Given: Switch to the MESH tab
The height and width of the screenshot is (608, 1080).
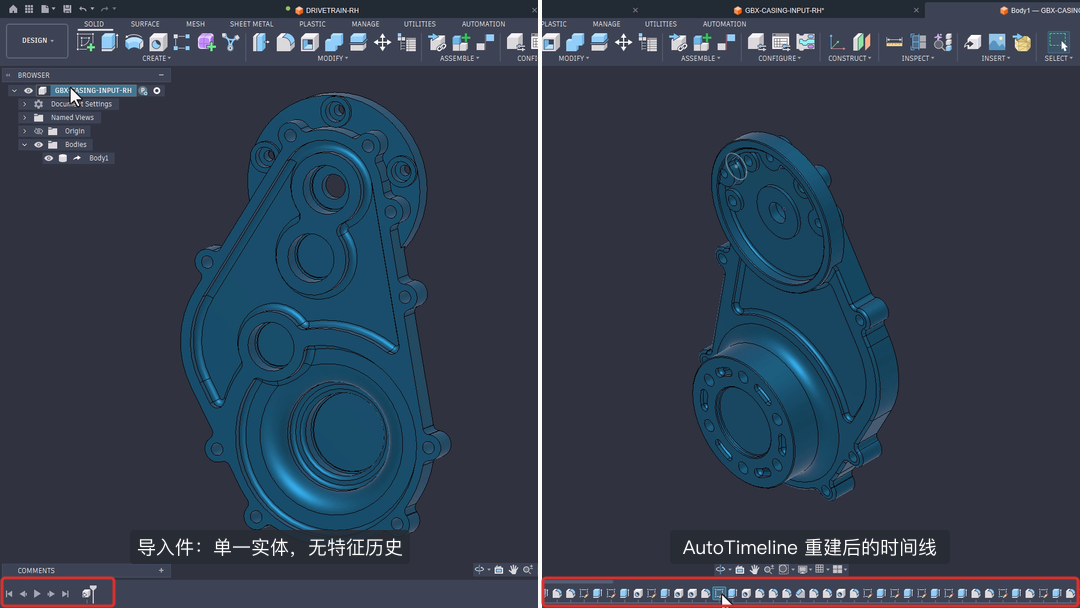Looking at the screenshot, I should coord(195,24).
